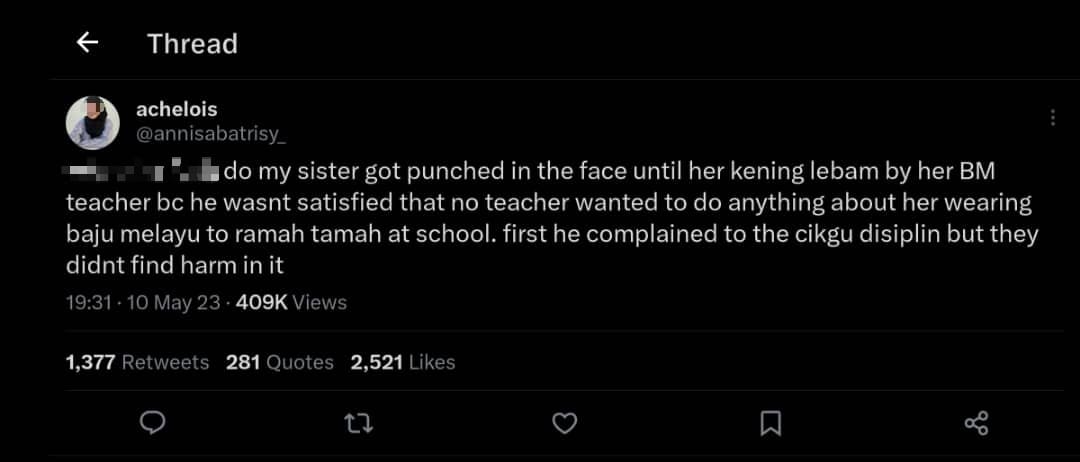The width and height of the screenshot is (1080, 462).
Task: See who gave the 2,521 Likes
Action: [403, 362]
